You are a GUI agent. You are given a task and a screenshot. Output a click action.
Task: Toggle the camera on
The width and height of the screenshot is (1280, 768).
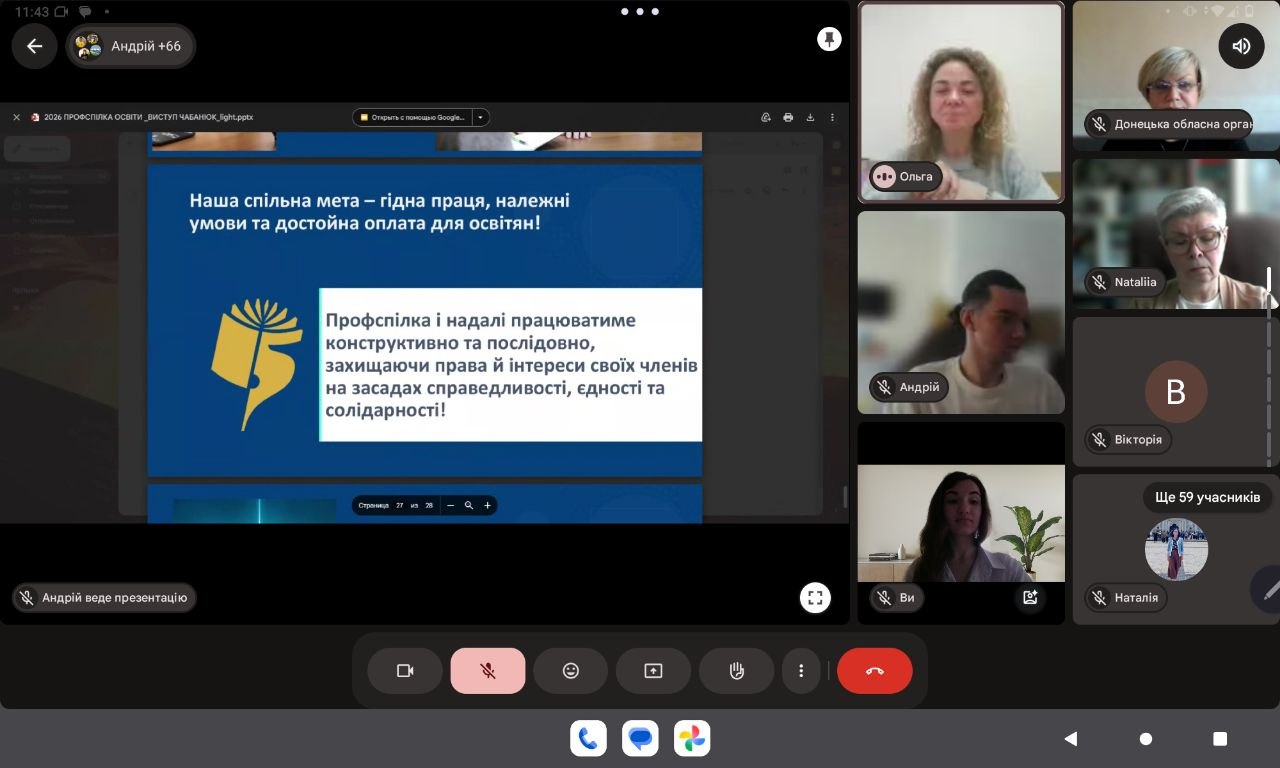[x=405, y=671]
